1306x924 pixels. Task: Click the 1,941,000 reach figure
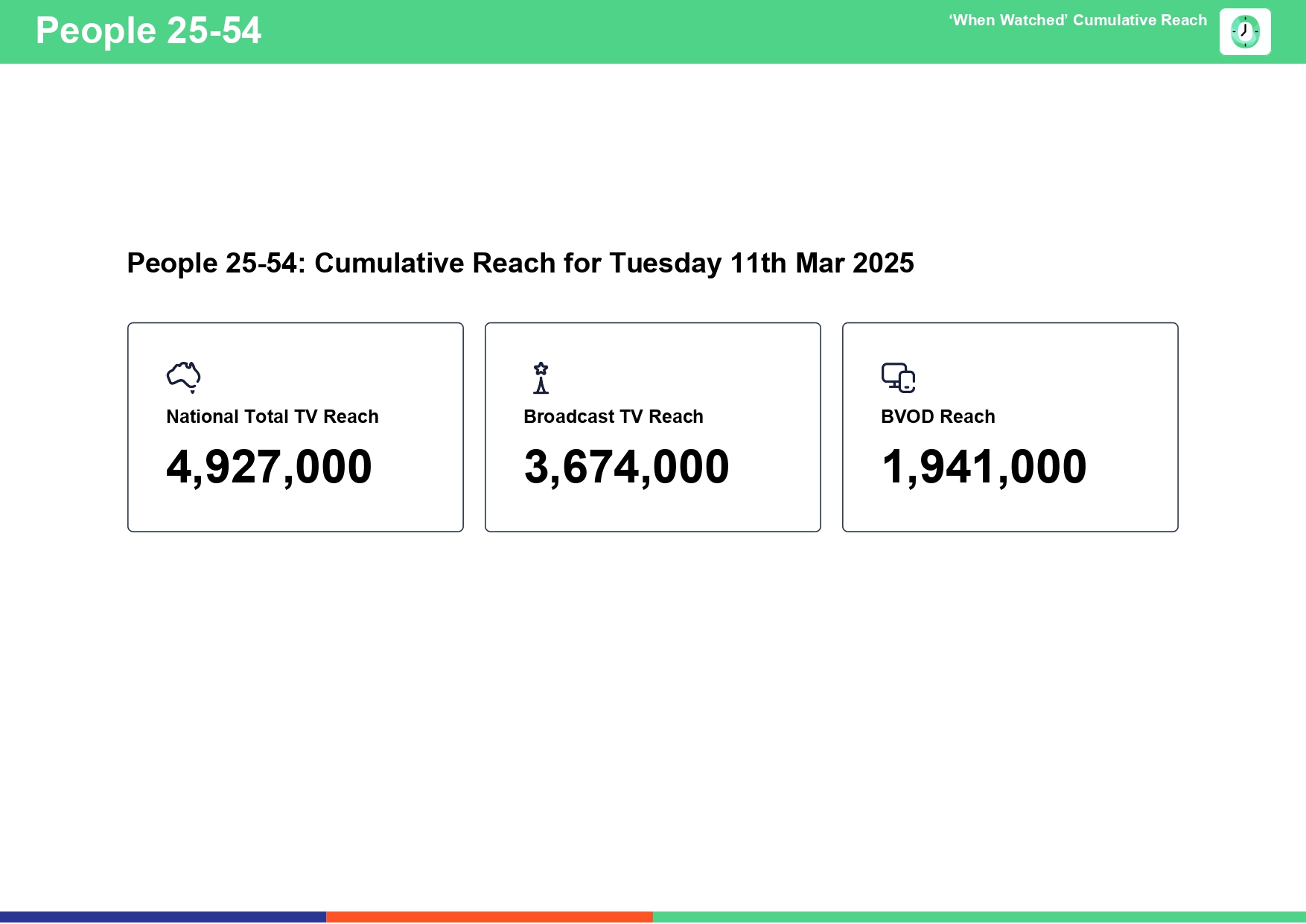click(984, 467)
